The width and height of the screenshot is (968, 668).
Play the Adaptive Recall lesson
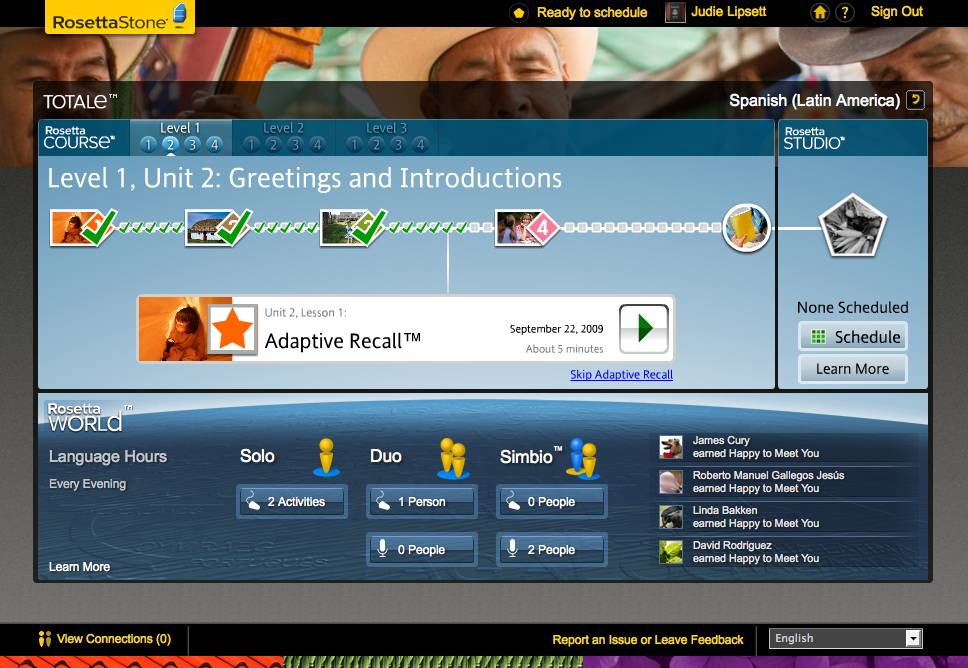tap(644, 328)
